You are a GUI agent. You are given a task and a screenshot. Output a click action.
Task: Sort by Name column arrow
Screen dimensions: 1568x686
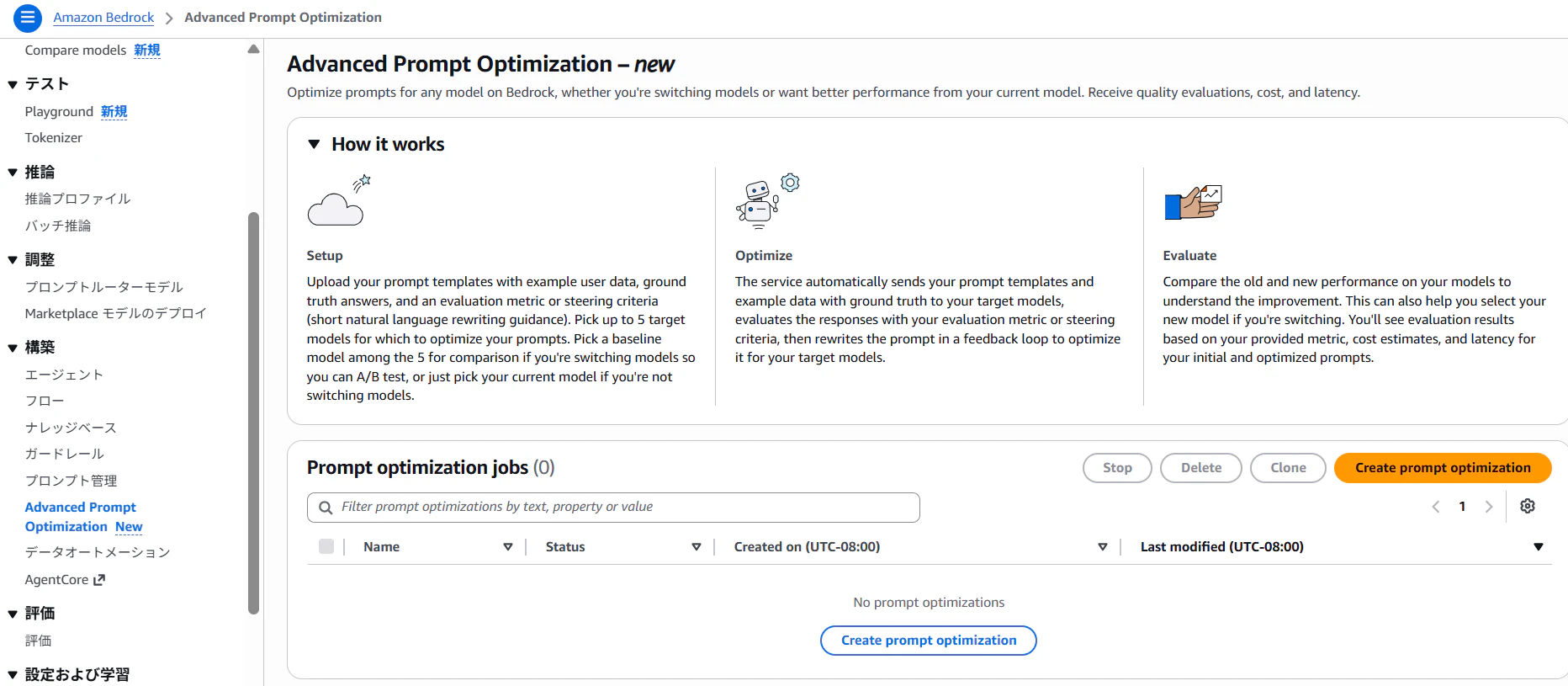(x=508, y=547)
